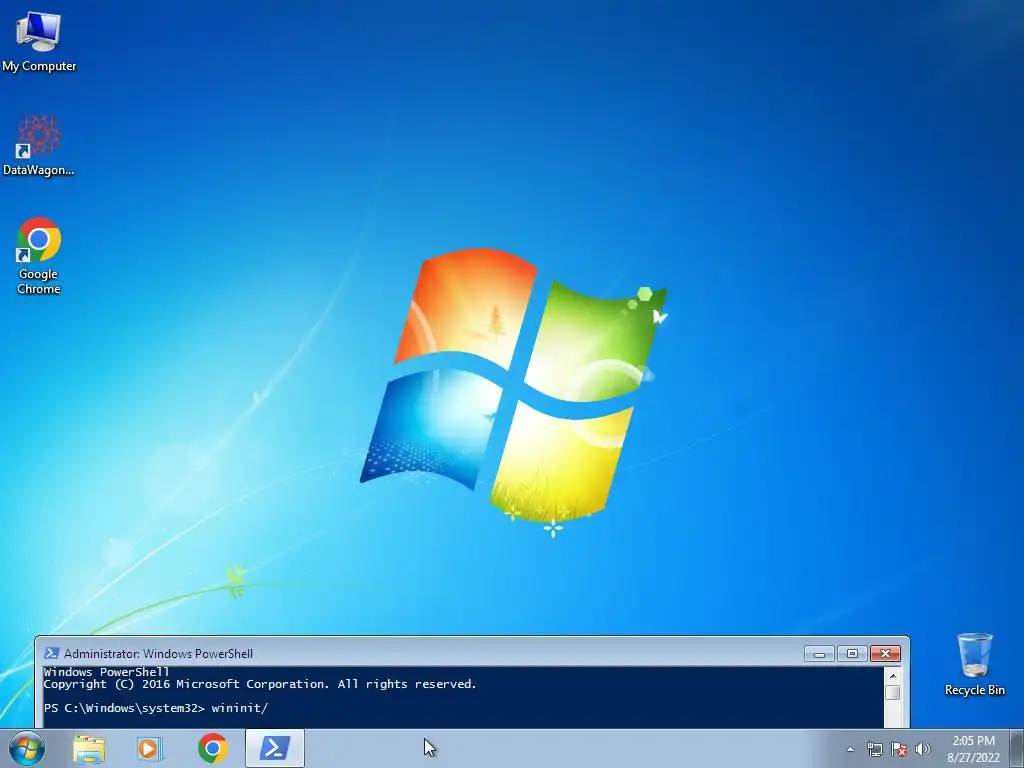Open the Action Center flag icon
Image resolution: width=1024 pixels, height=768 pixels.
(899, 749)
